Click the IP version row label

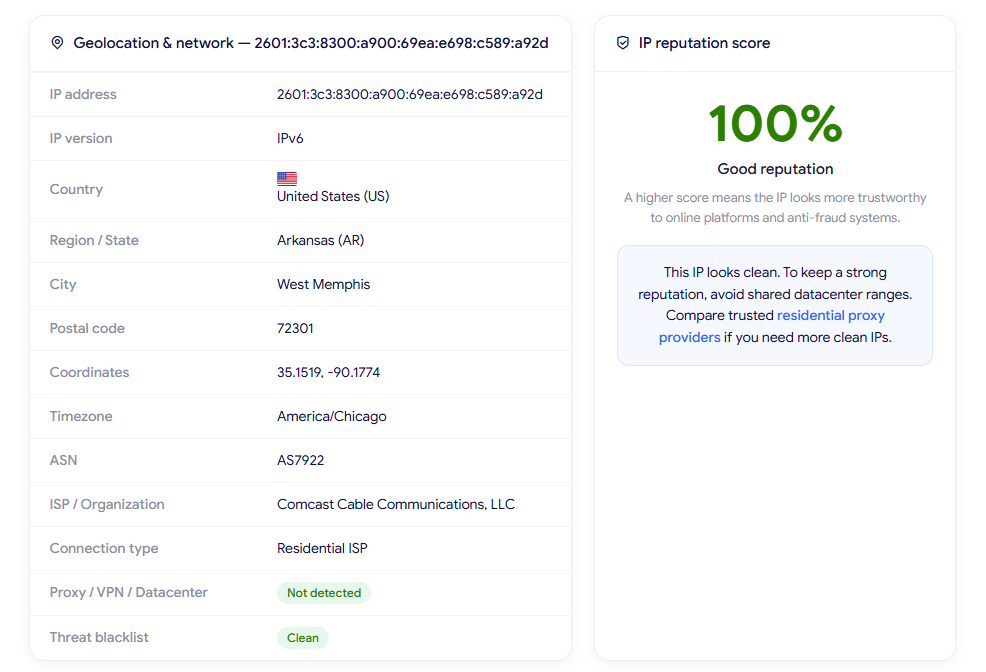(81, 138)
